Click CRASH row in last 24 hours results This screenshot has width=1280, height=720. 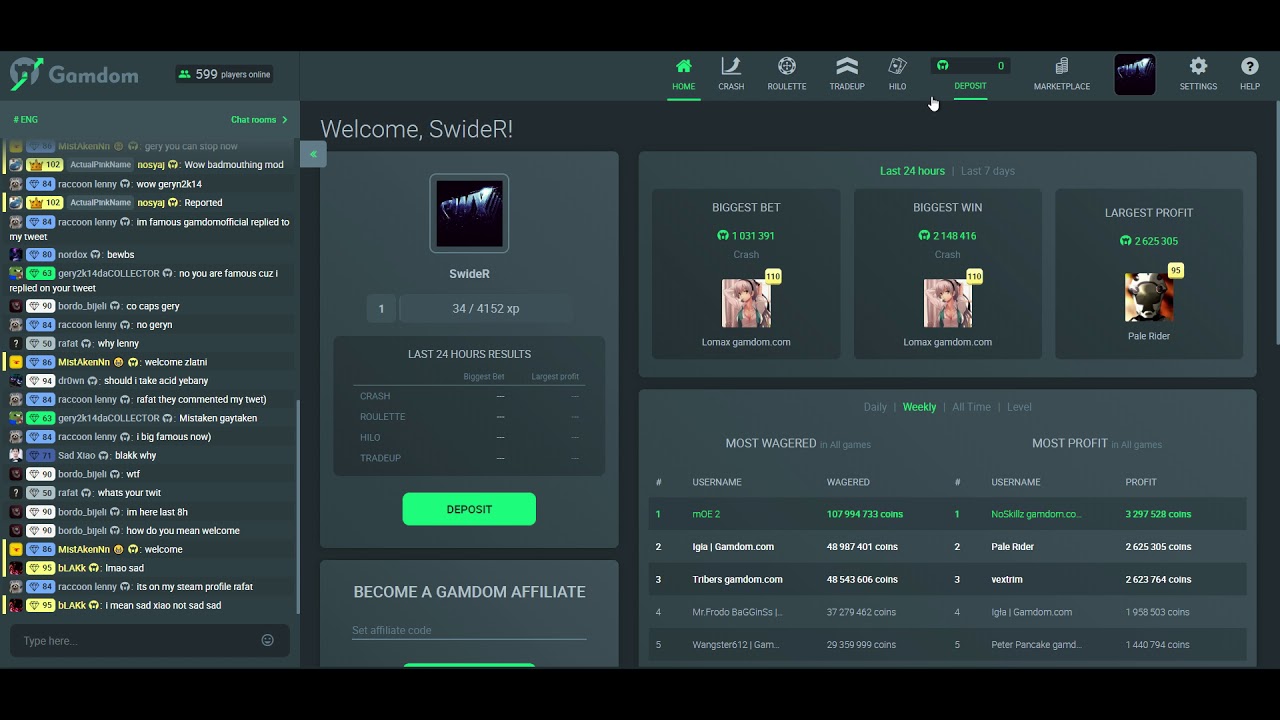click(469, 396)
